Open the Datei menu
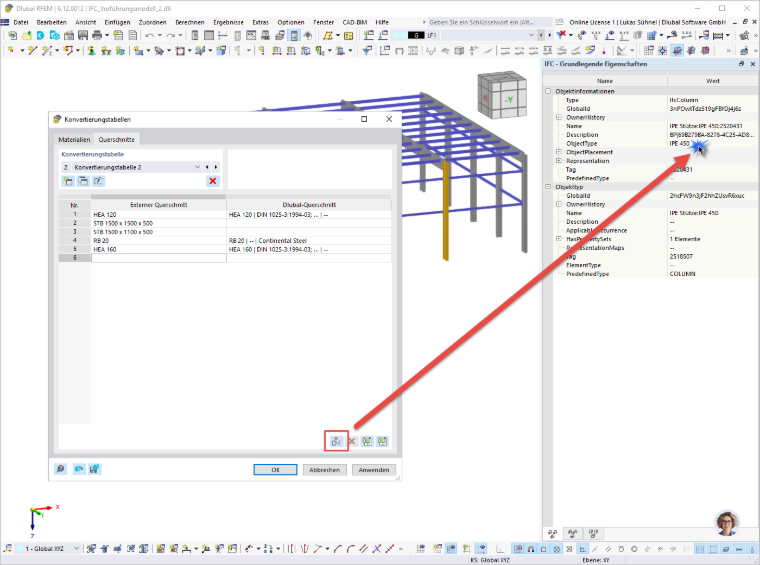Image resolution: width=760 pixels, height=565 pixels. coord(21,22)
